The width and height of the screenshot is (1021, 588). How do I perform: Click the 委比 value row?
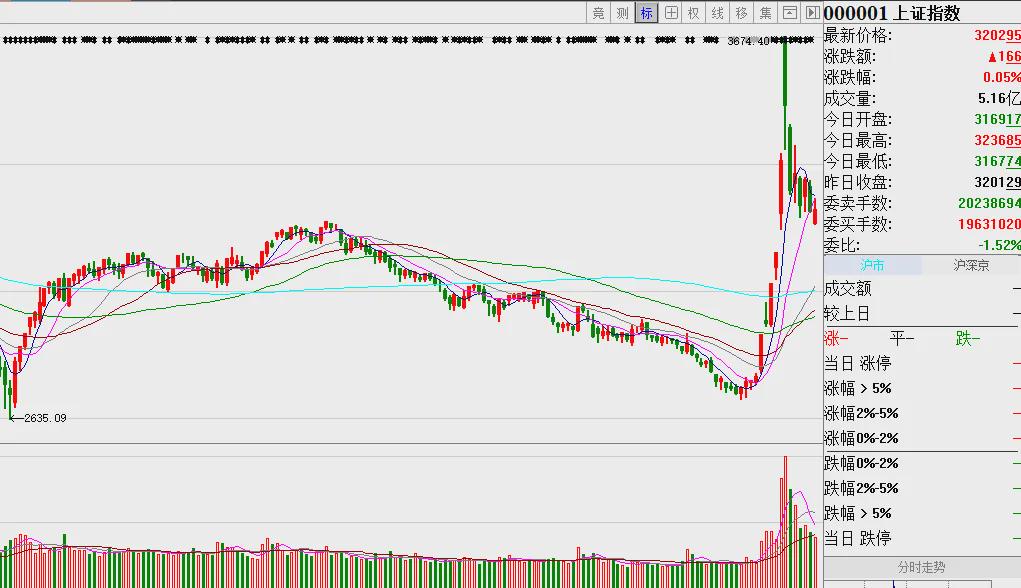pos(921,245)
